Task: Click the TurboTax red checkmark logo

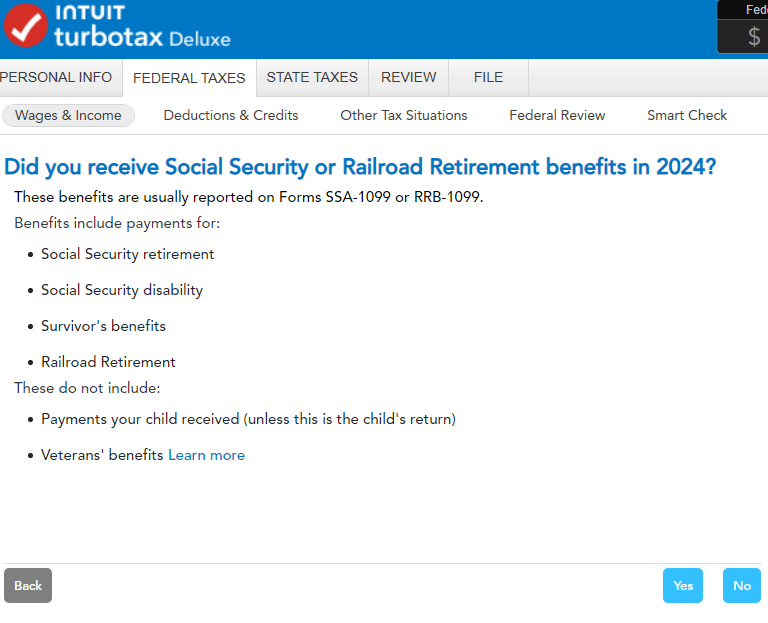Action: [26, 27]
